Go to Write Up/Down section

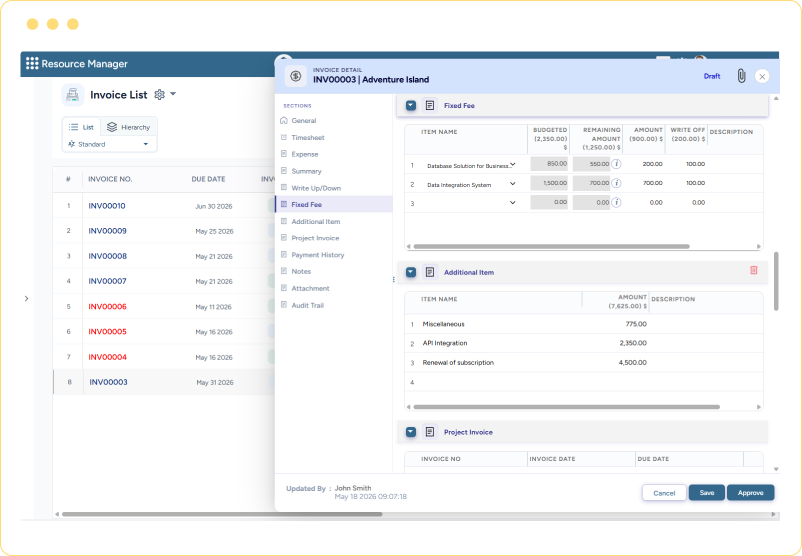(316, 188)
